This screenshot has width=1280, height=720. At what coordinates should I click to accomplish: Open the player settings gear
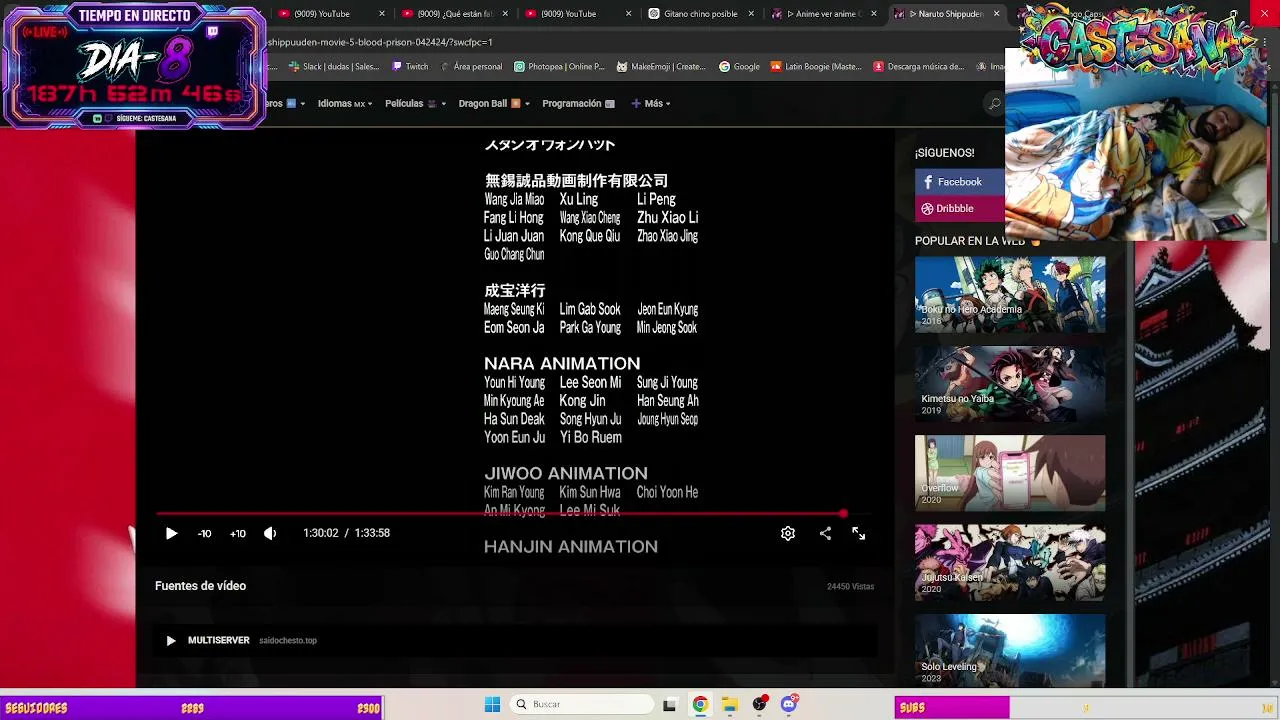point(788,534)
